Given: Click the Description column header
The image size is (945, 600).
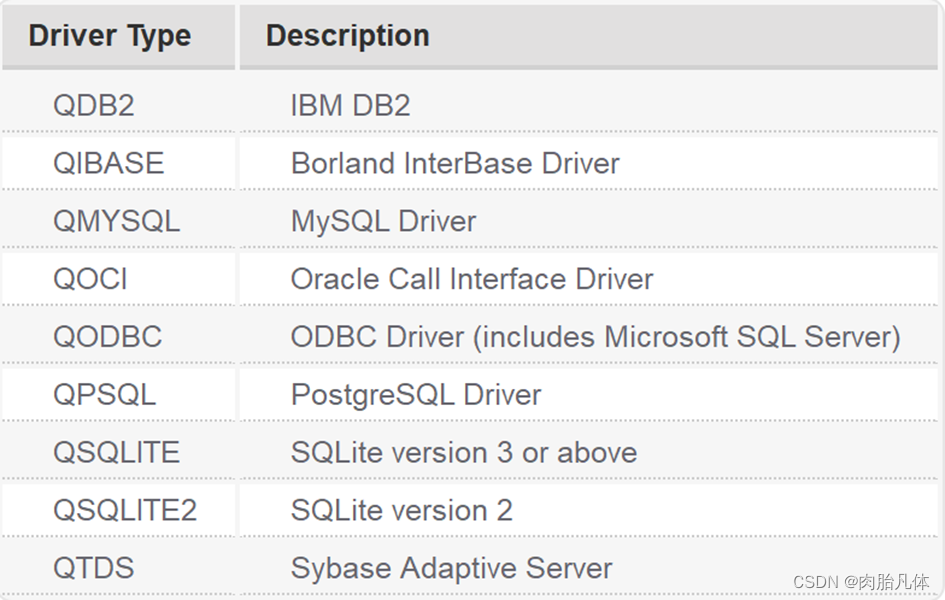Looking at the screenshot, I should click(x=589, y=36).
